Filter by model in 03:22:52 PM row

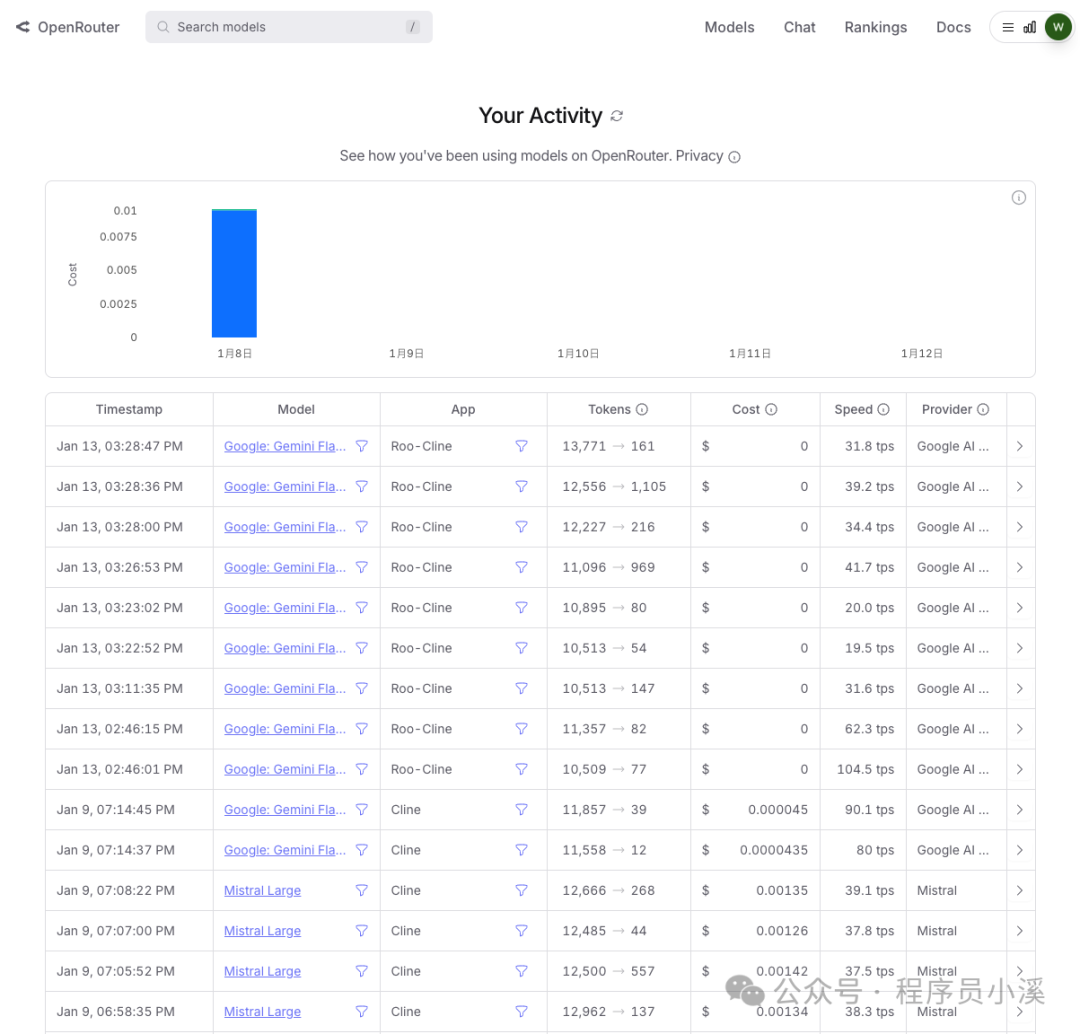(x=362, y=648)
